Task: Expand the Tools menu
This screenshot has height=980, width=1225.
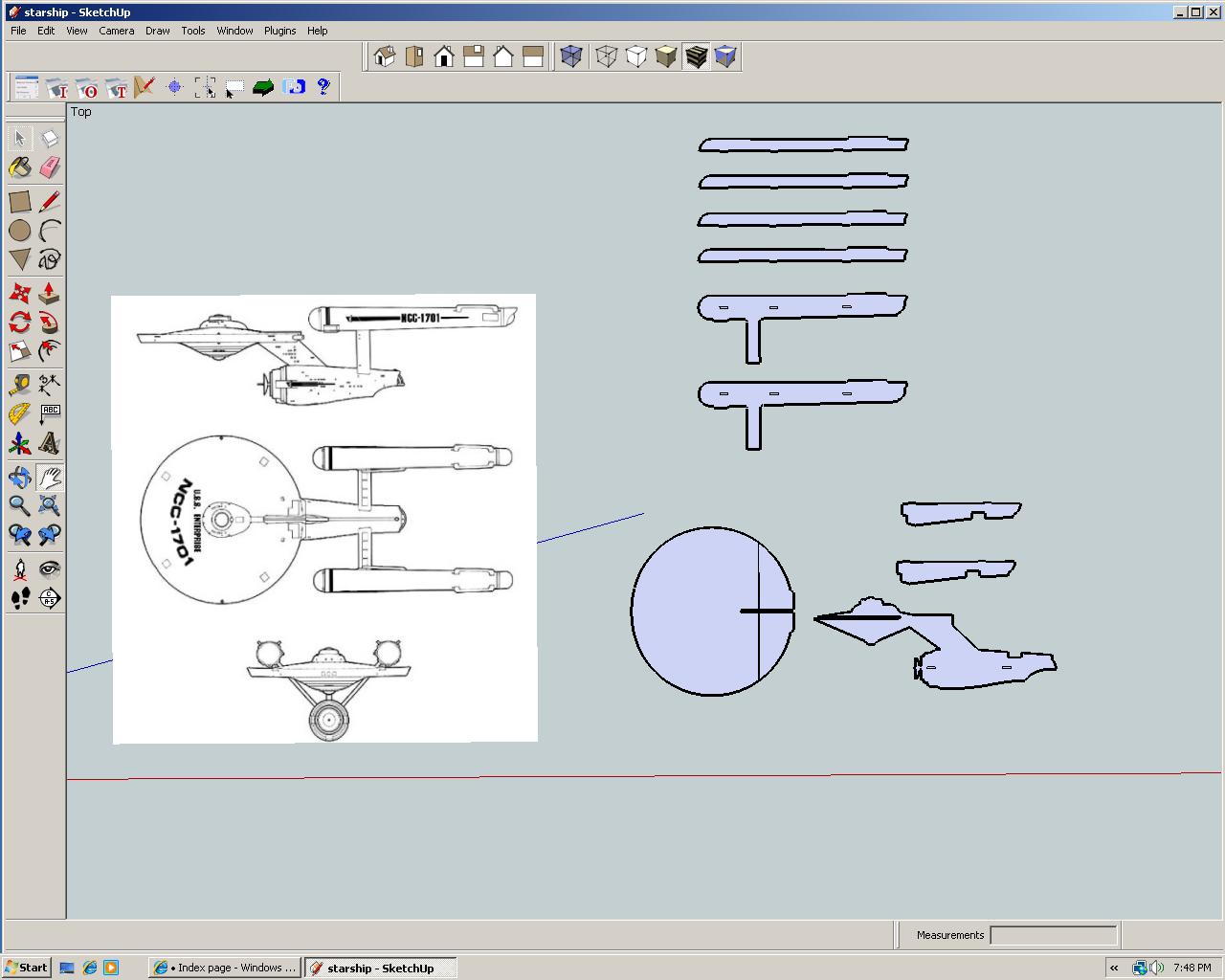Action: click(193, 31)
